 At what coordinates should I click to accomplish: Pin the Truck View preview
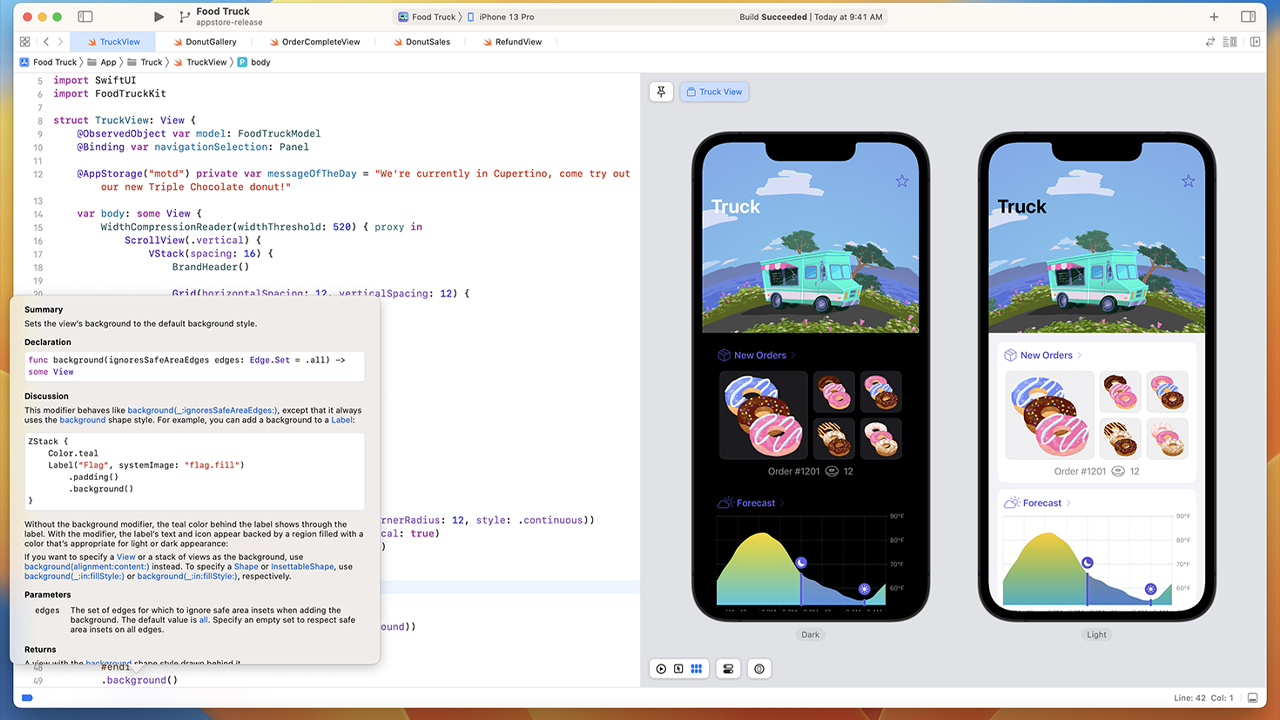(x=661, y=91)
